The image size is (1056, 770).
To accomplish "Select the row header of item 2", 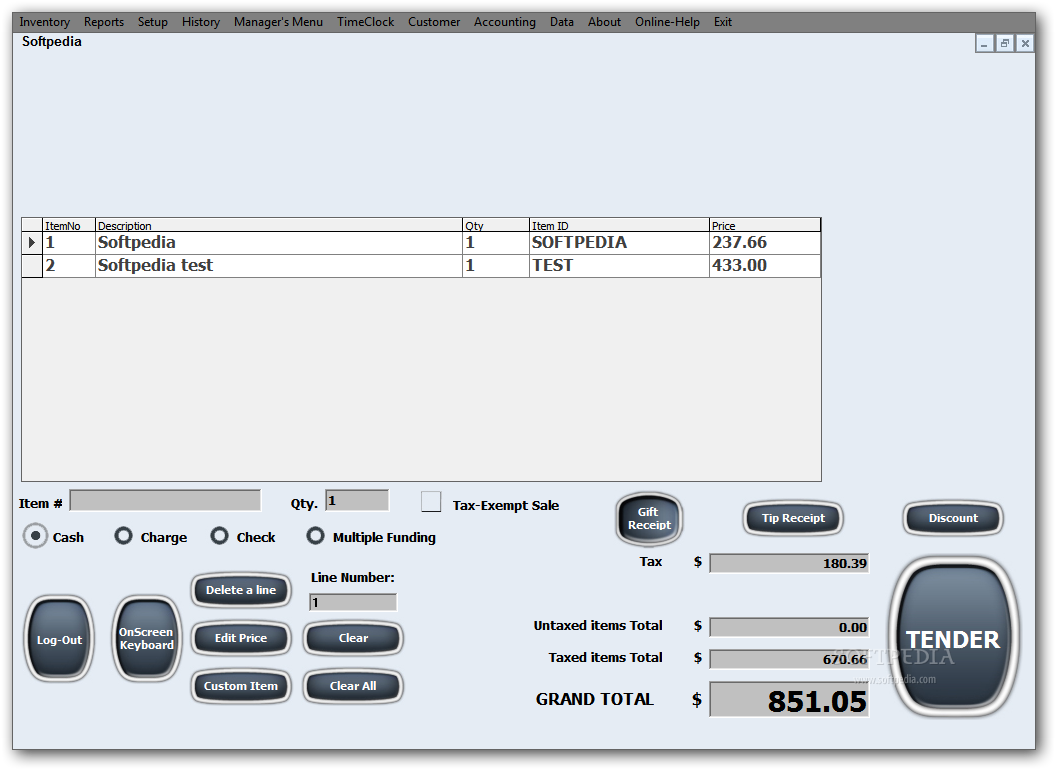I will [x=32, y=265].
